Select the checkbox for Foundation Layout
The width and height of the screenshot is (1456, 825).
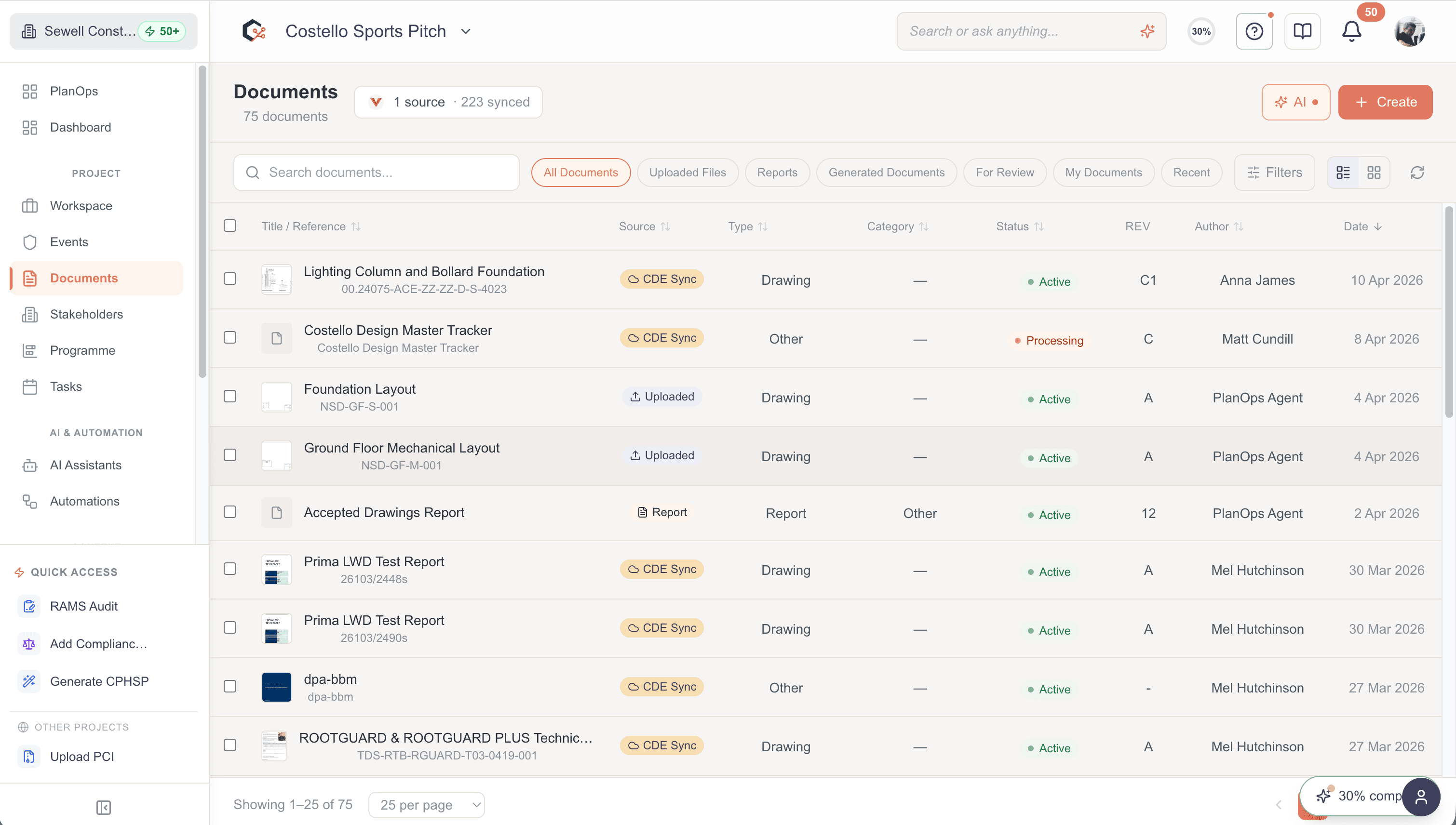pyautogui.click(x=230, y=397)
